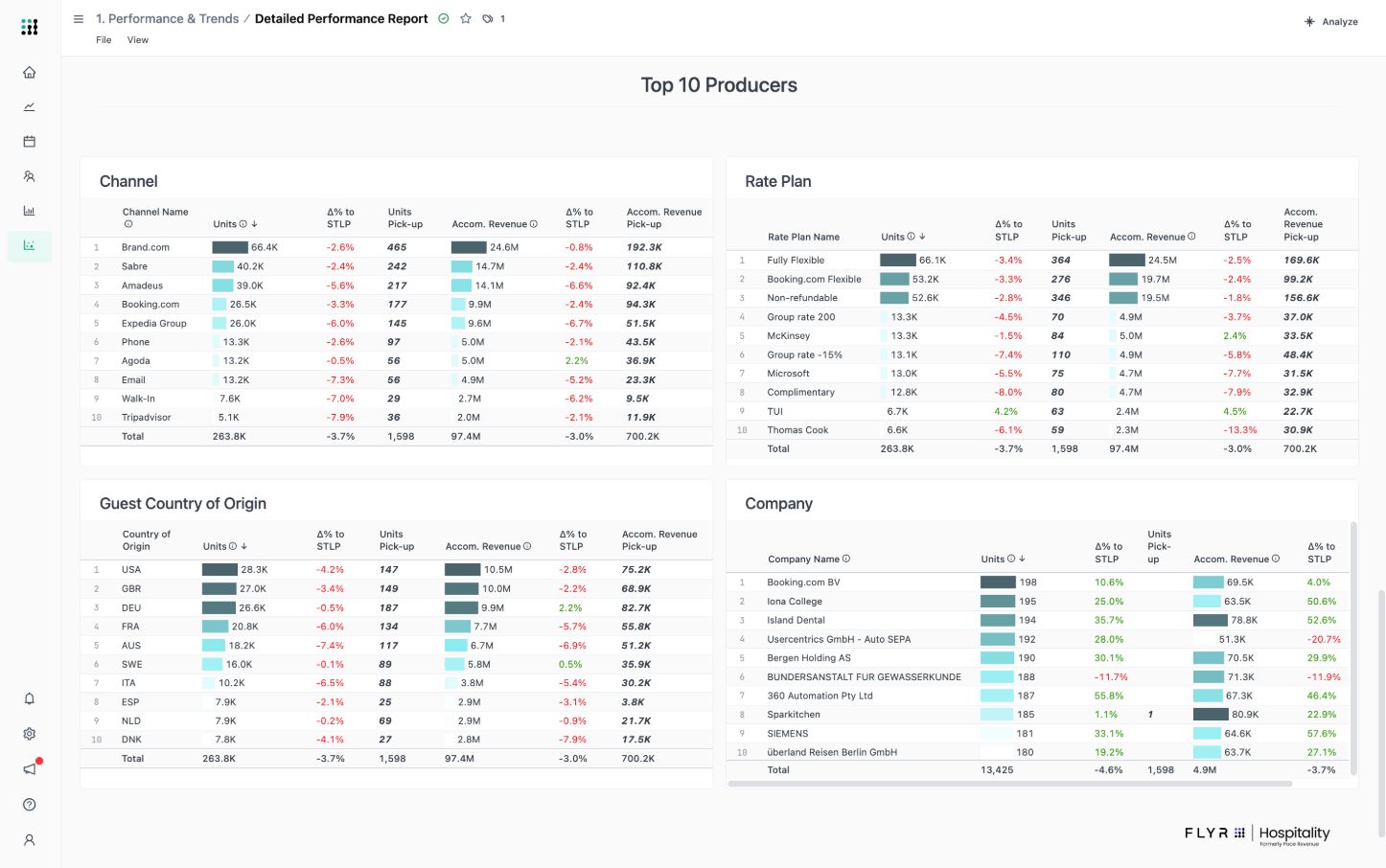Viewport: 1386px width, 868px height.
Task: Star this report as favorite
Action: pos(466,19)
